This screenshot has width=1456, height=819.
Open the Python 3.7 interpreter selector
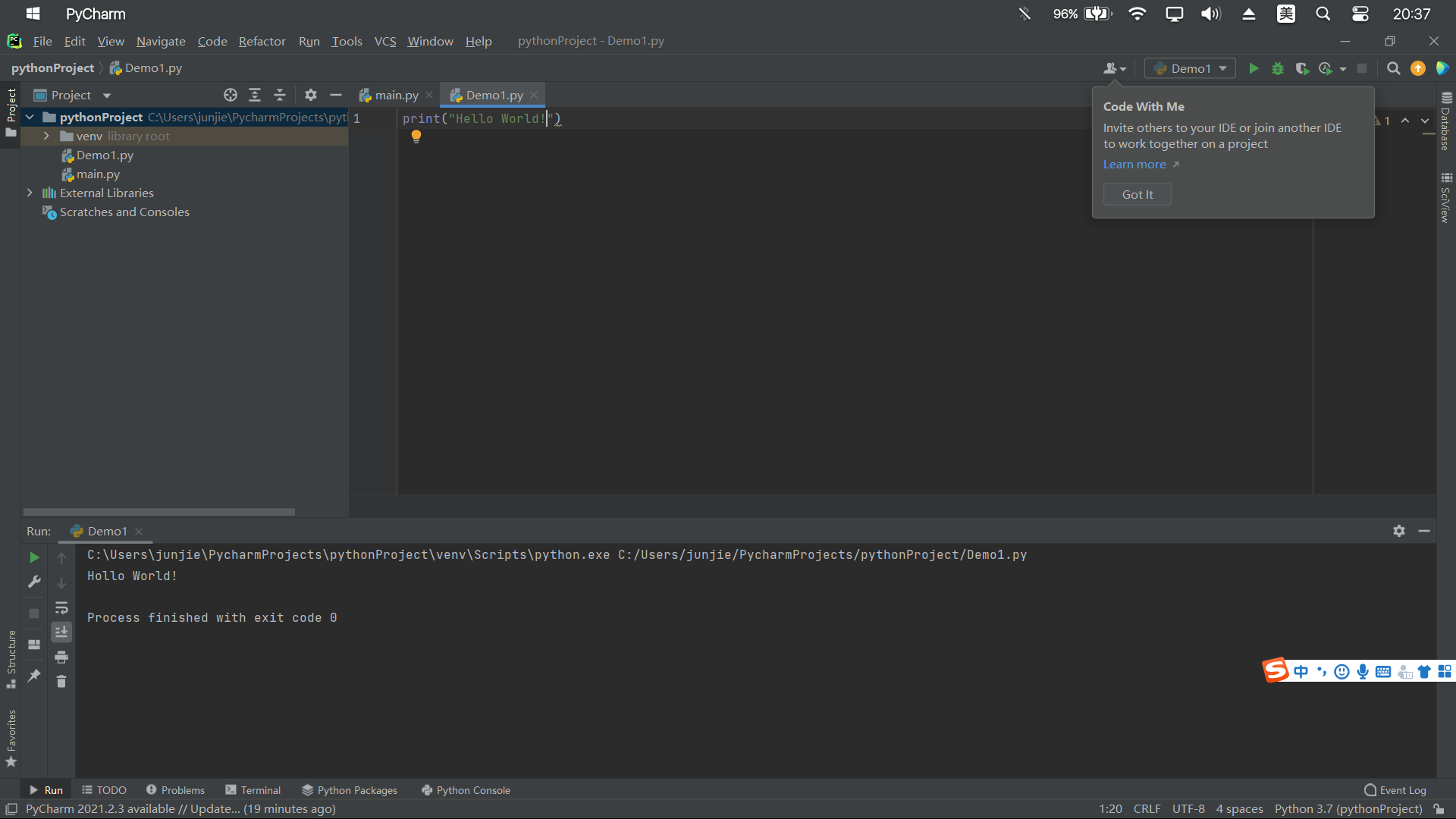pos(1348,809)
